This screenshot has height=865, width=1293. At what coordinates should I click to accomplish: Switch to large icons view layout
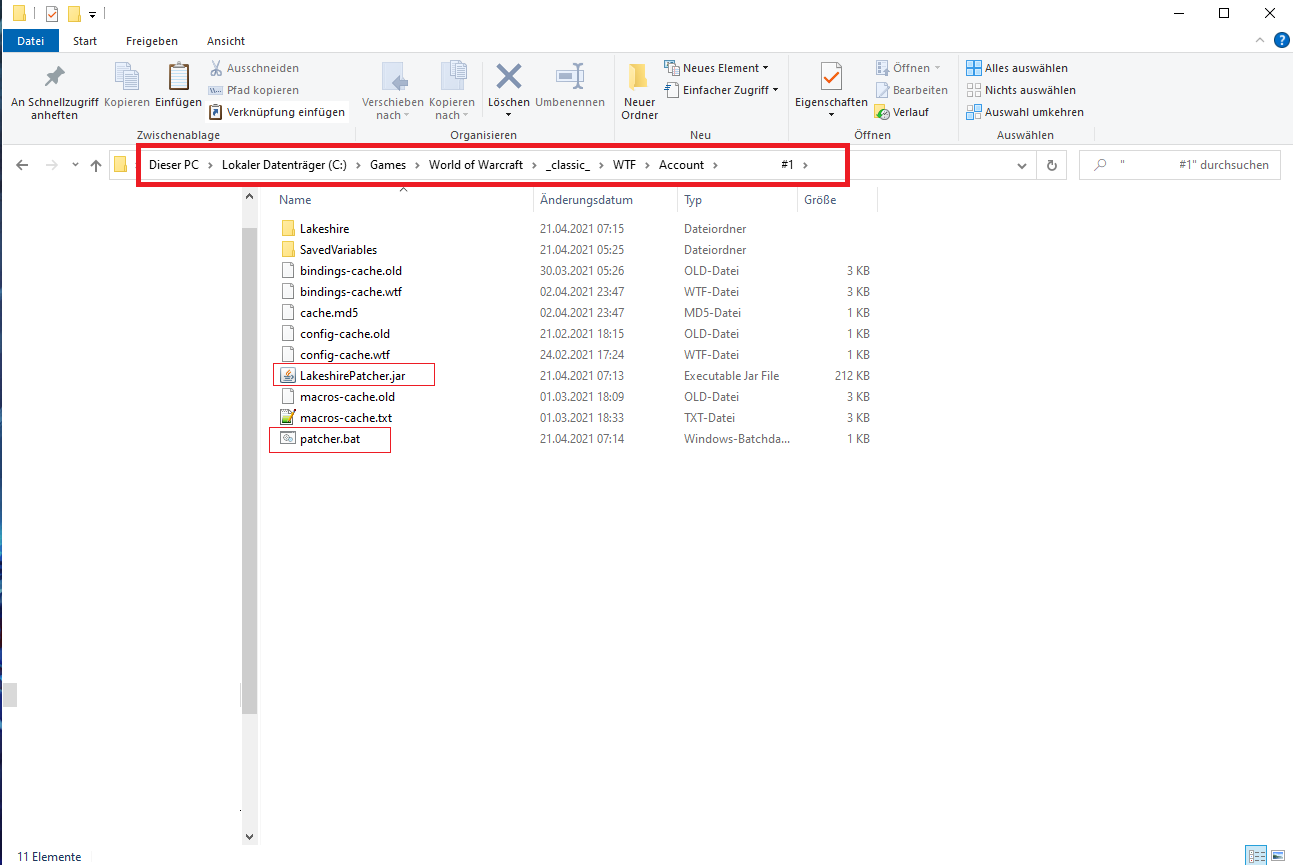point(1277,856)
